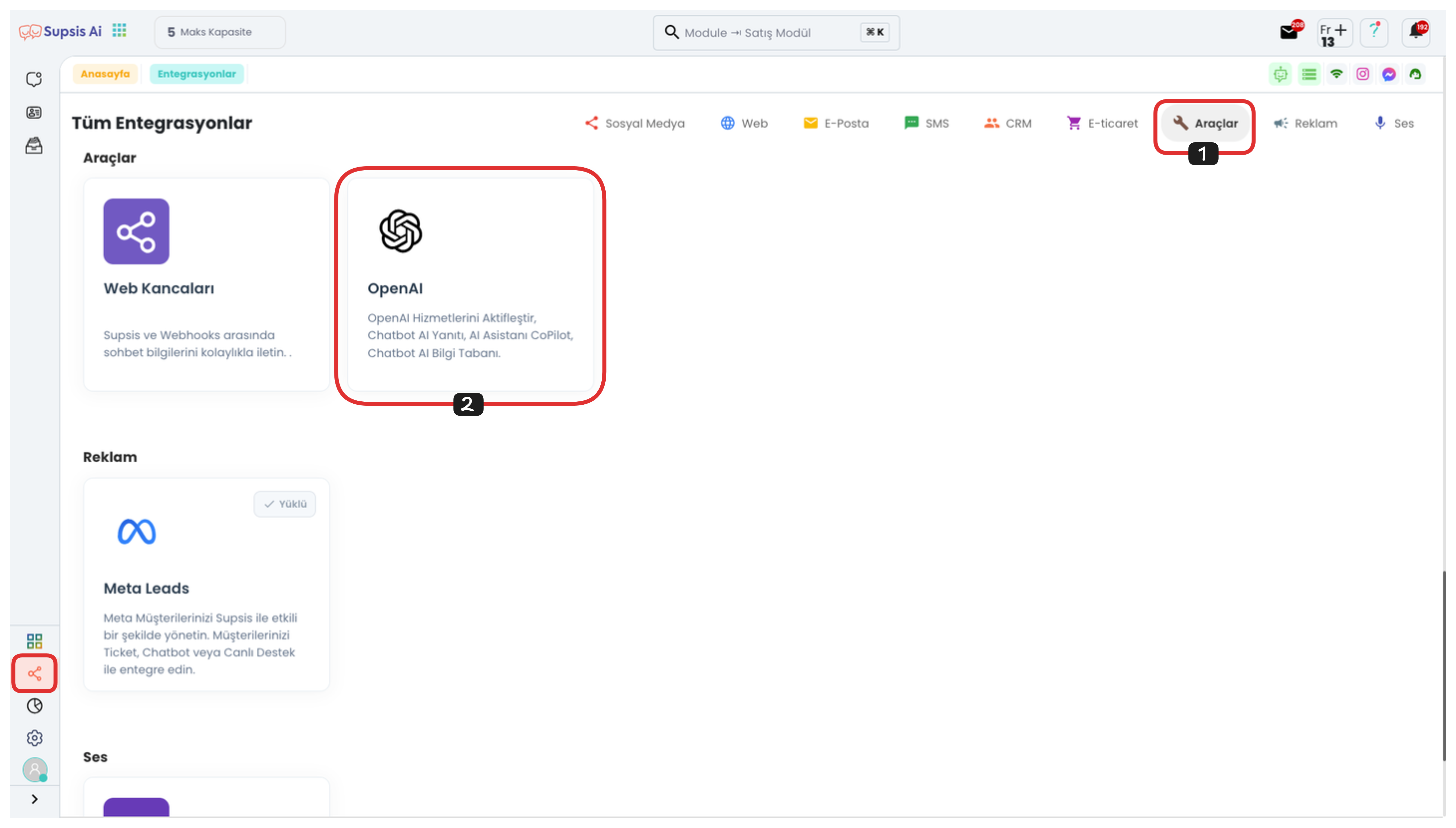Open the contacts card sidebar icon
Screen dimensions: 1456x828
(x=34, y=113)
